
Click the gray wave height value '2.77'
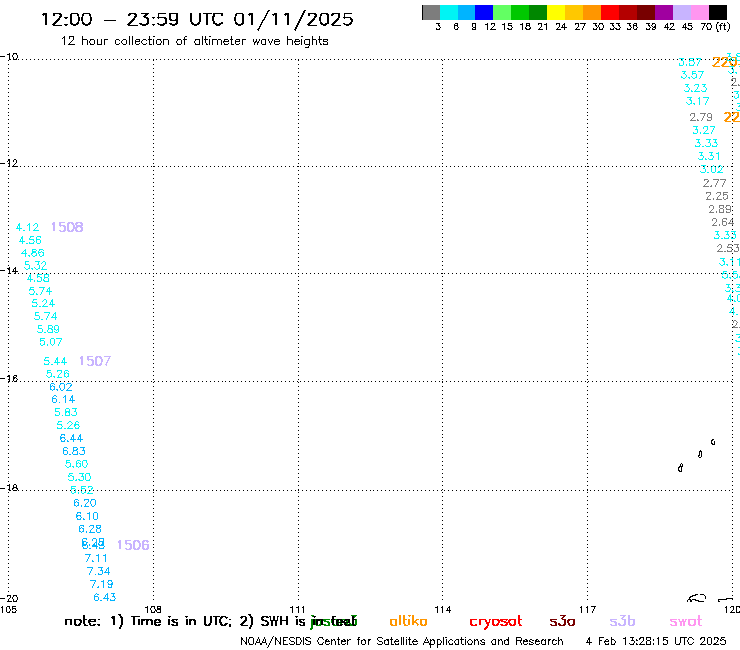[715, 183]
